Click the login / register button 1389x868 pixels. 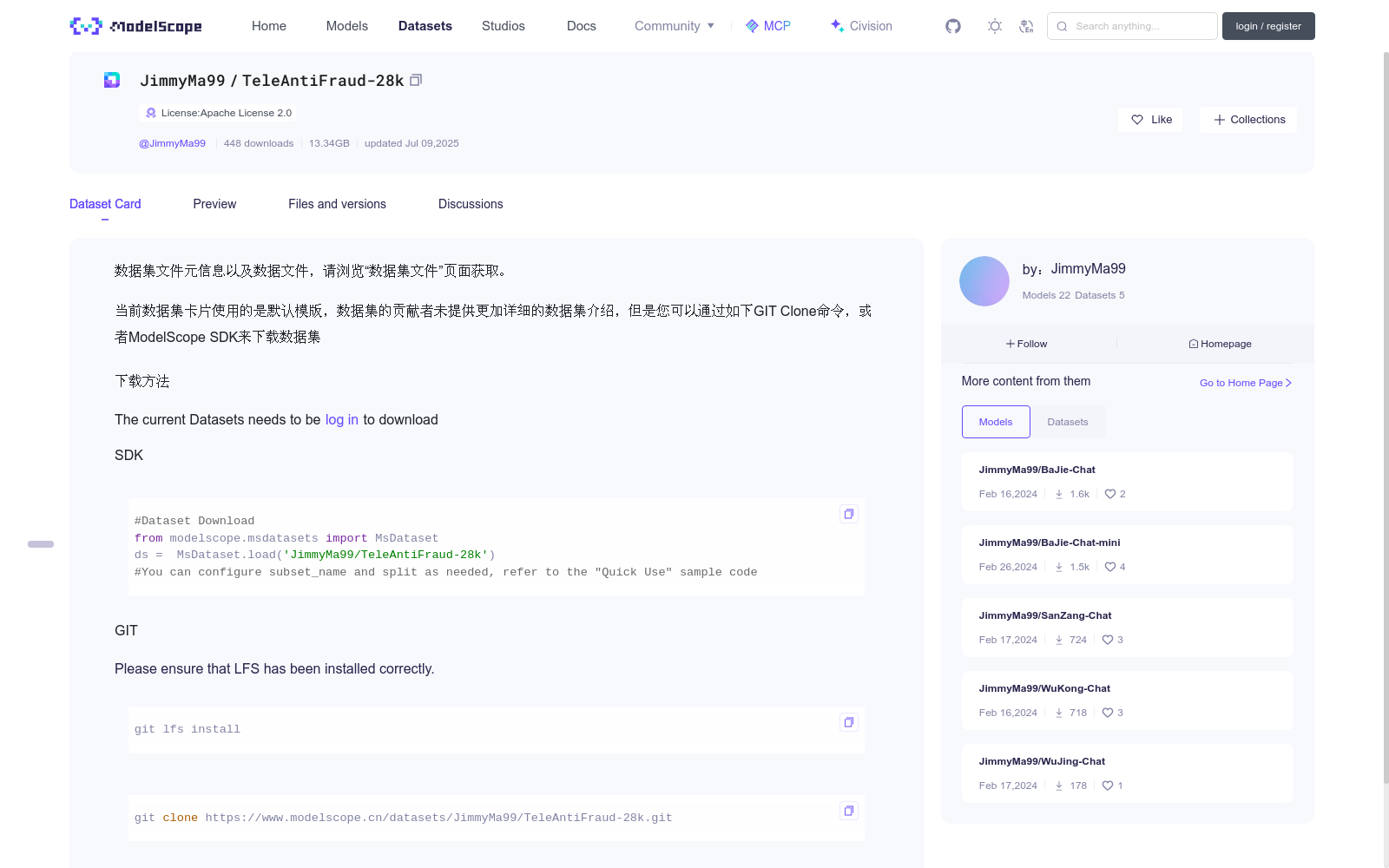pos(1268,26)
